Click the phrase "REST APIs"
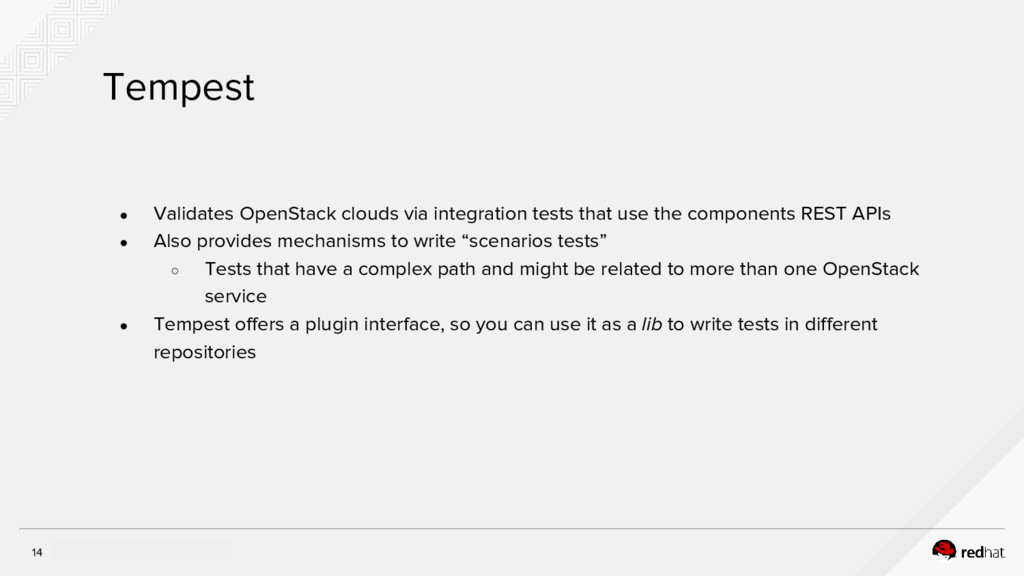The image size is (1024, 576). 845,213
